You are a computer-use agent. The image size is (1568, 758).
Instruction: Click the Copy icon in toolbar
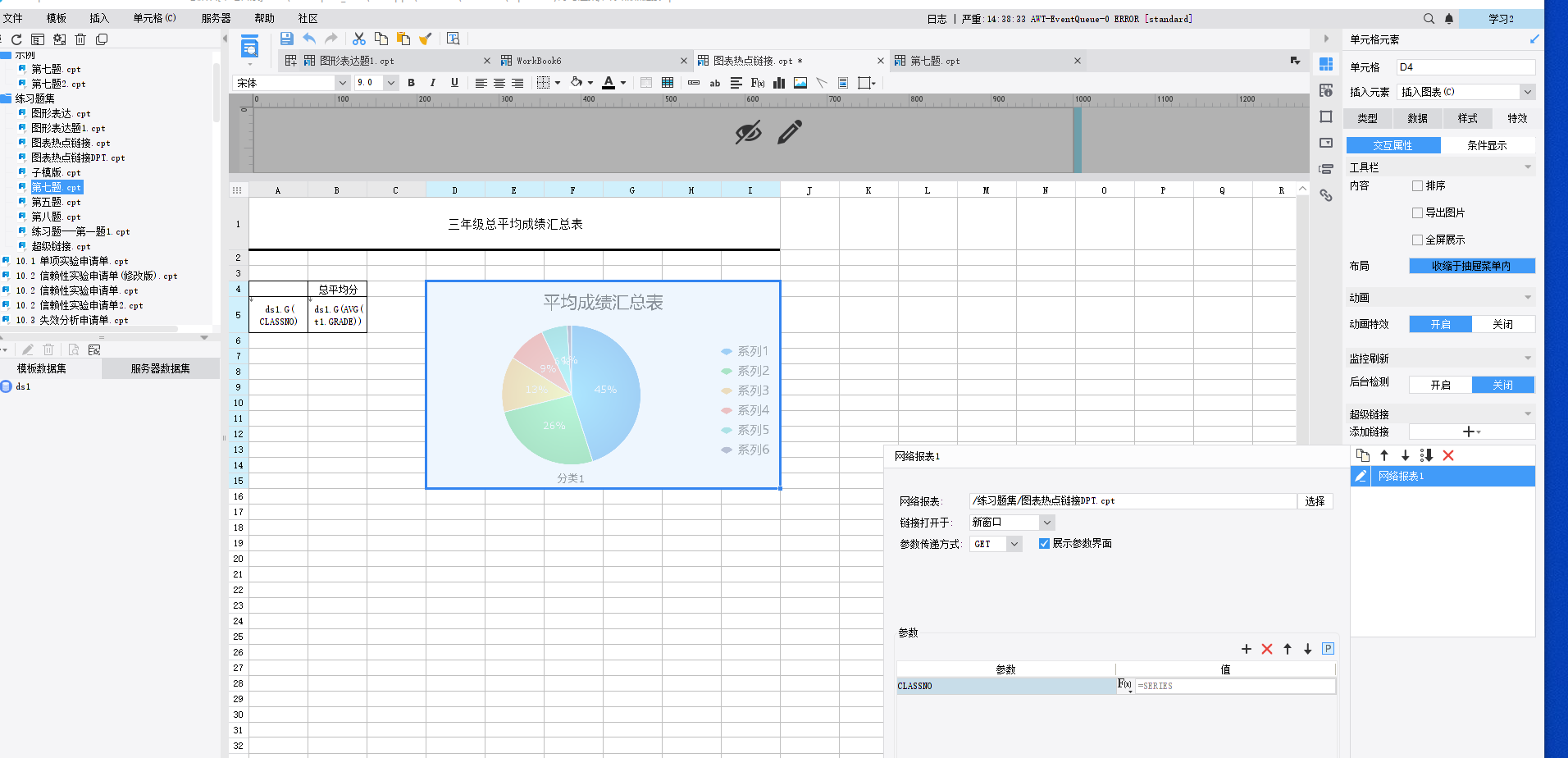click(381, 39)
